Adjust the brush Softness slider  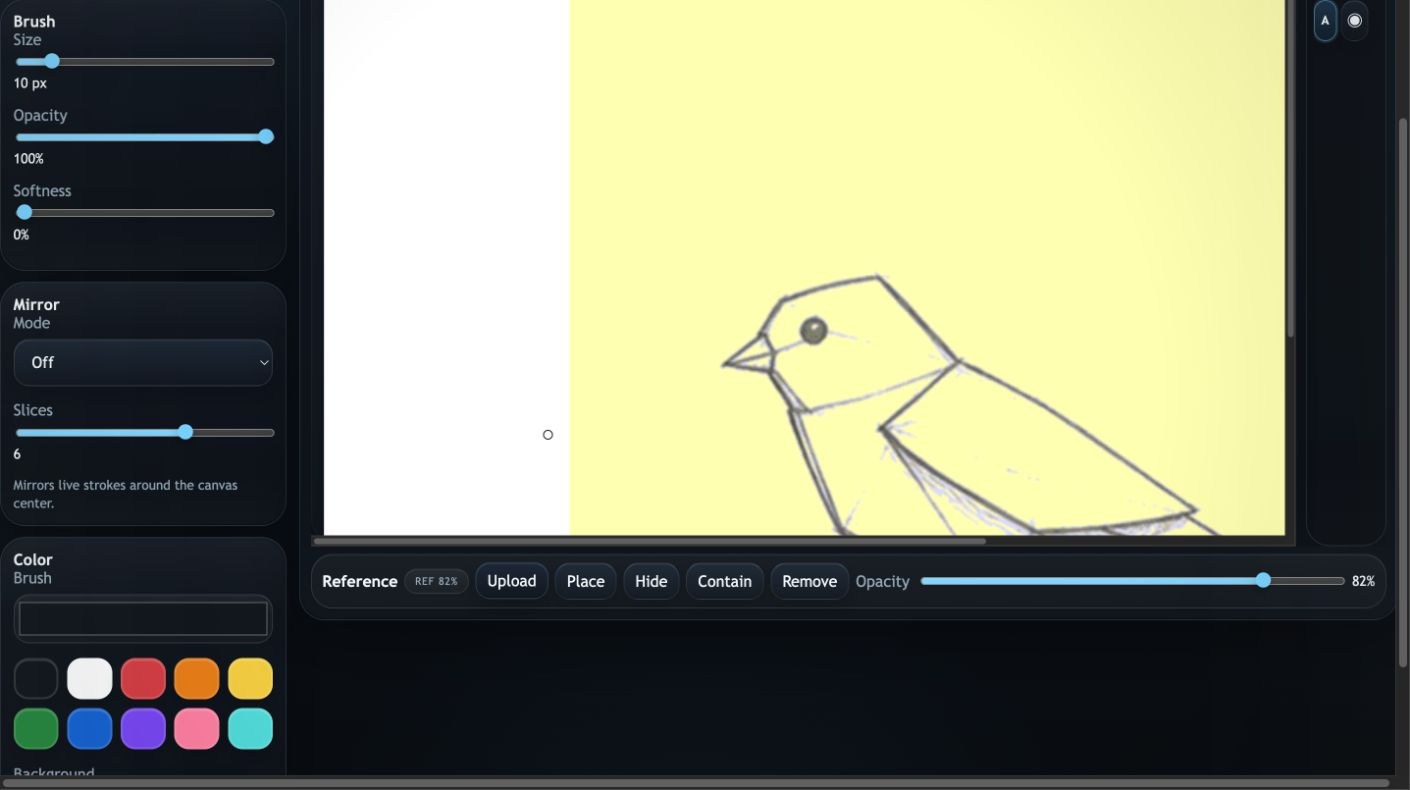144,213
